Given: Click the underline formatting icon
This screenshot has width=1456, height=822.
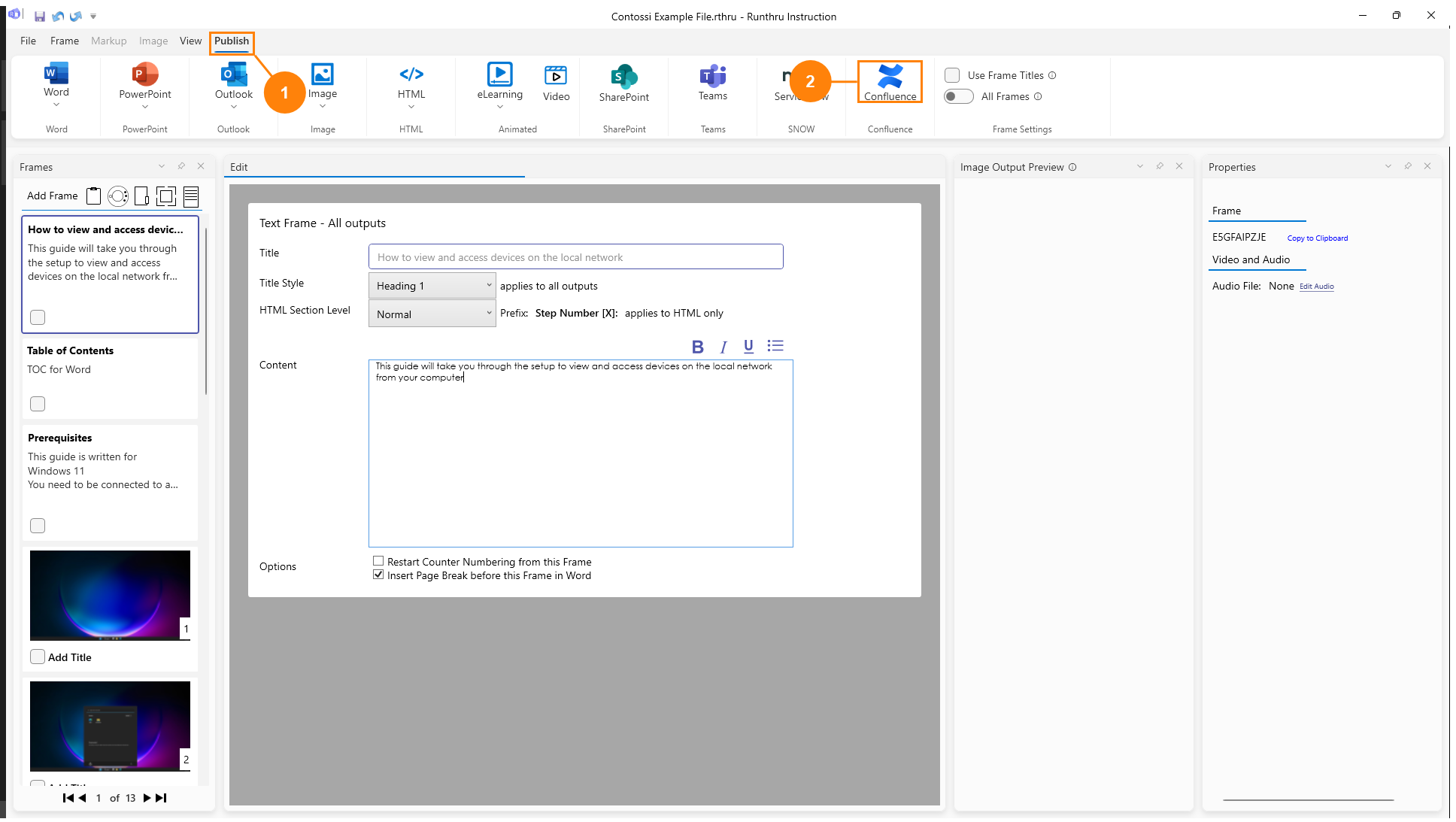Looking at the screenshot, I should (748, 347).
